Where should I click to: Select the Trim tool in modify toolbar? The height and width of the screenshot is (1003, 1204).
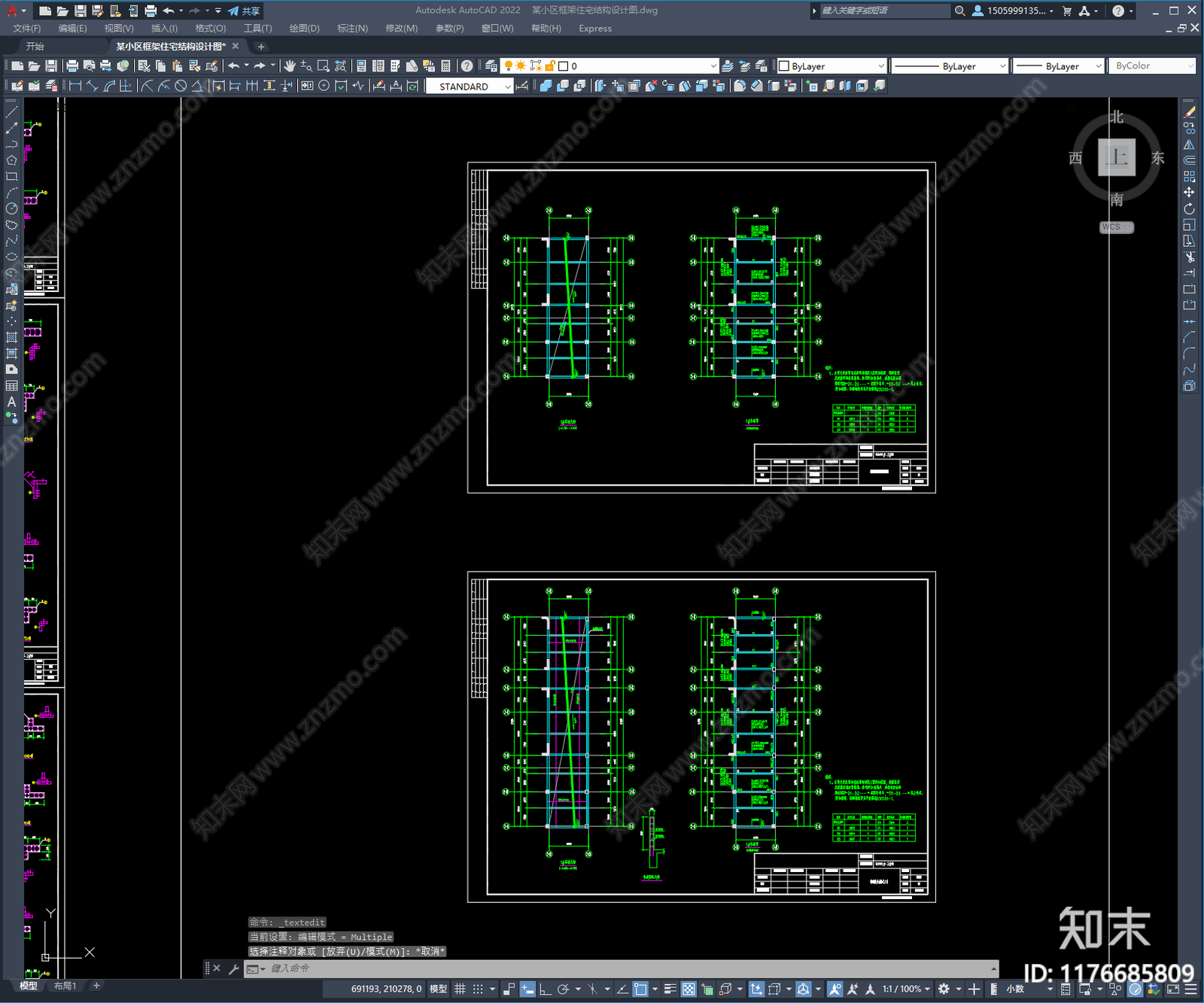1189,257
